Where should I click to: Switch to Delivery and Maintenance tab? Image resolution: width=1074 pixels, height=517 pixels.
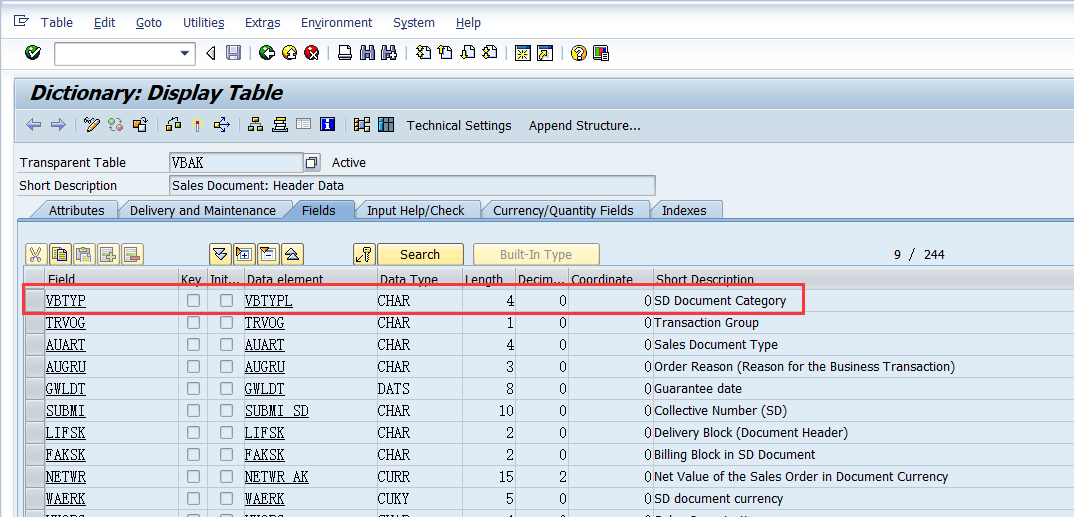(203, 210)
